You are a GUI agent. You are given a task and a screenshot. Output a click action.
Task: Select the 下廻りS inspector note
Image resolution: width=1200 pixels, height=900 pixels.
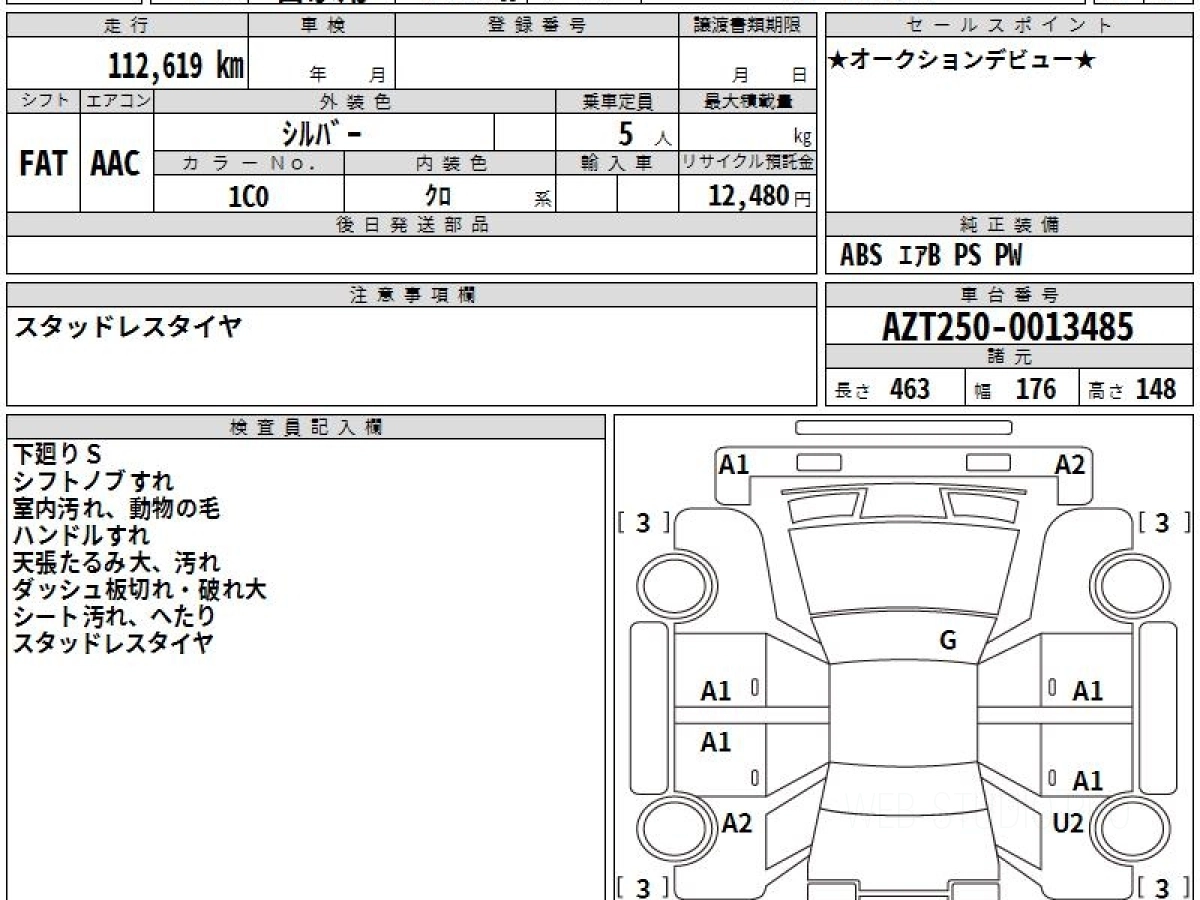point(57,454)
